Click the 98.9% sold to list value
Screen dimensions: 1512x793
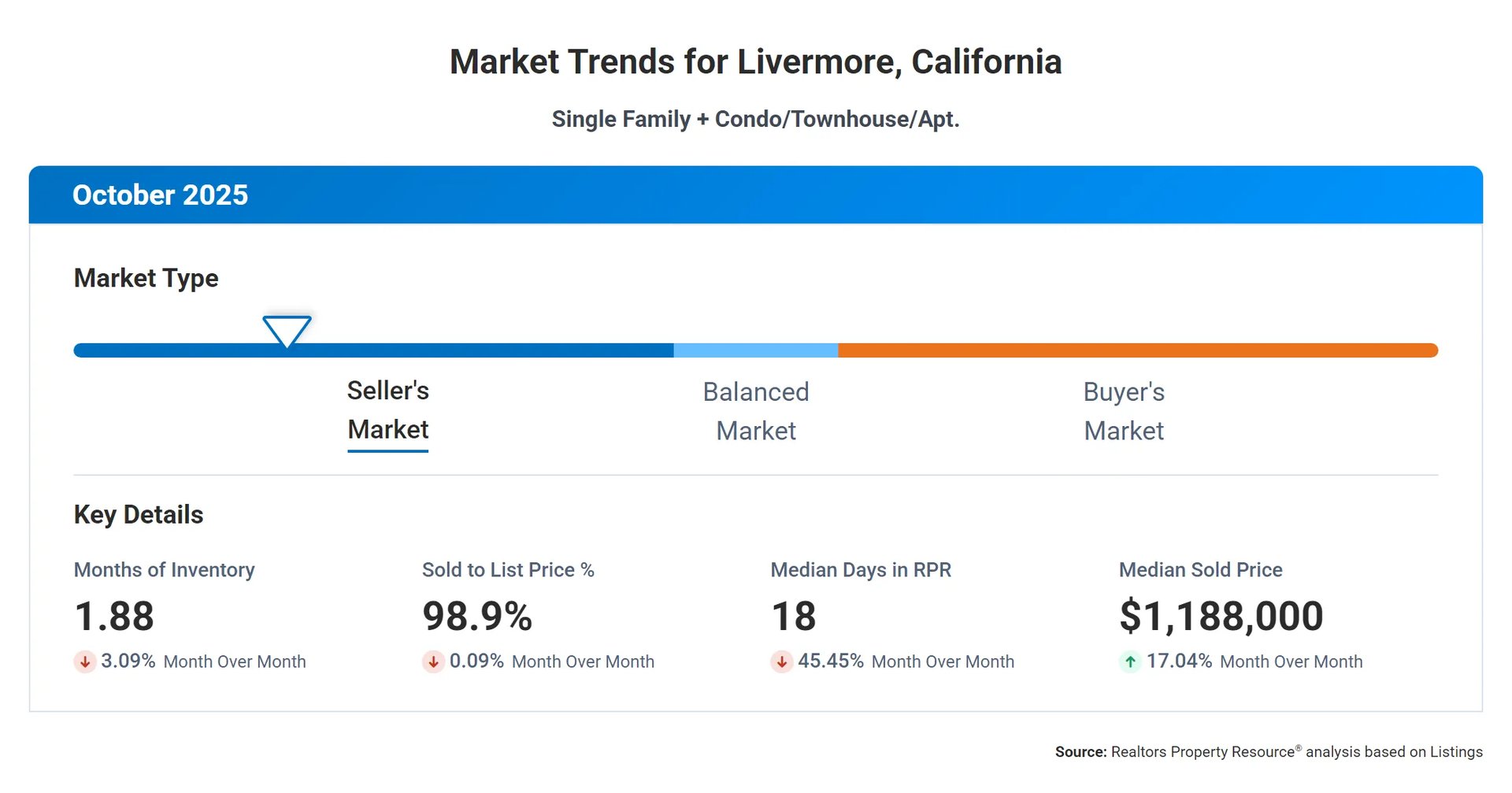[477, 616]
